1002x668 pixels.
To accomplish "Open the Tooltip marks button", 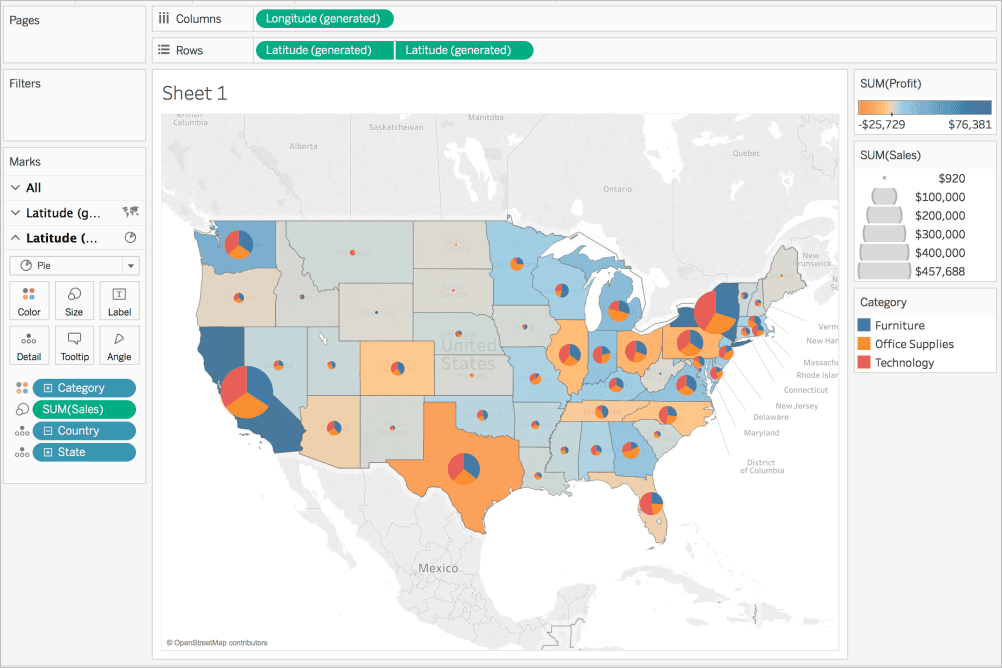I will (74, 345).
